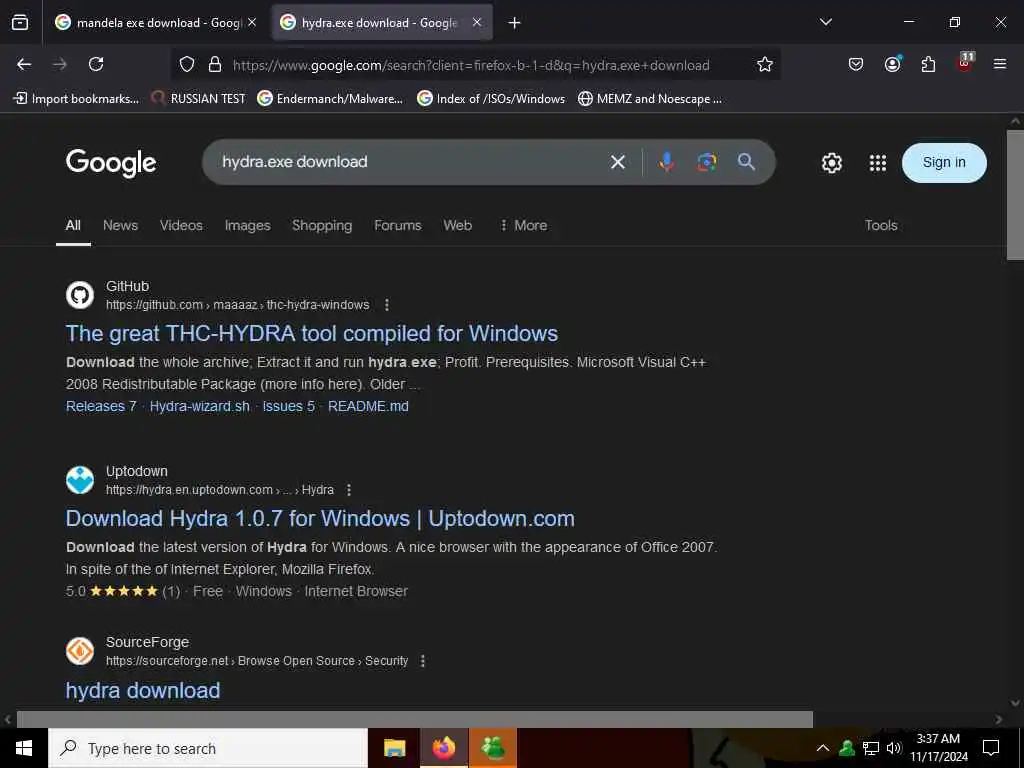
Task: Click the Sign in button
Action: click(944, 163)
